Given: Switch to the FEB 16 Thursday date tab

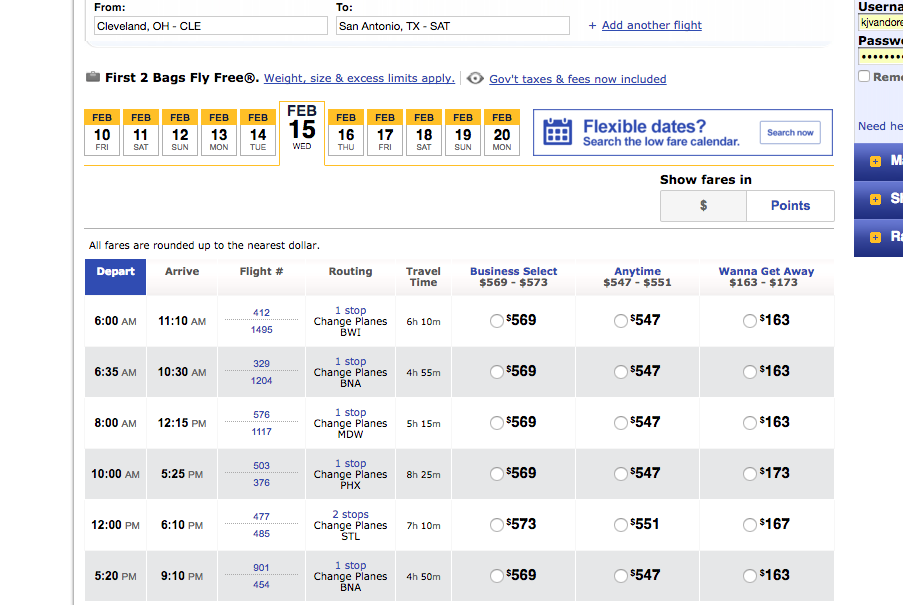Looking at the screenshot, I should [x=346, y=133].
